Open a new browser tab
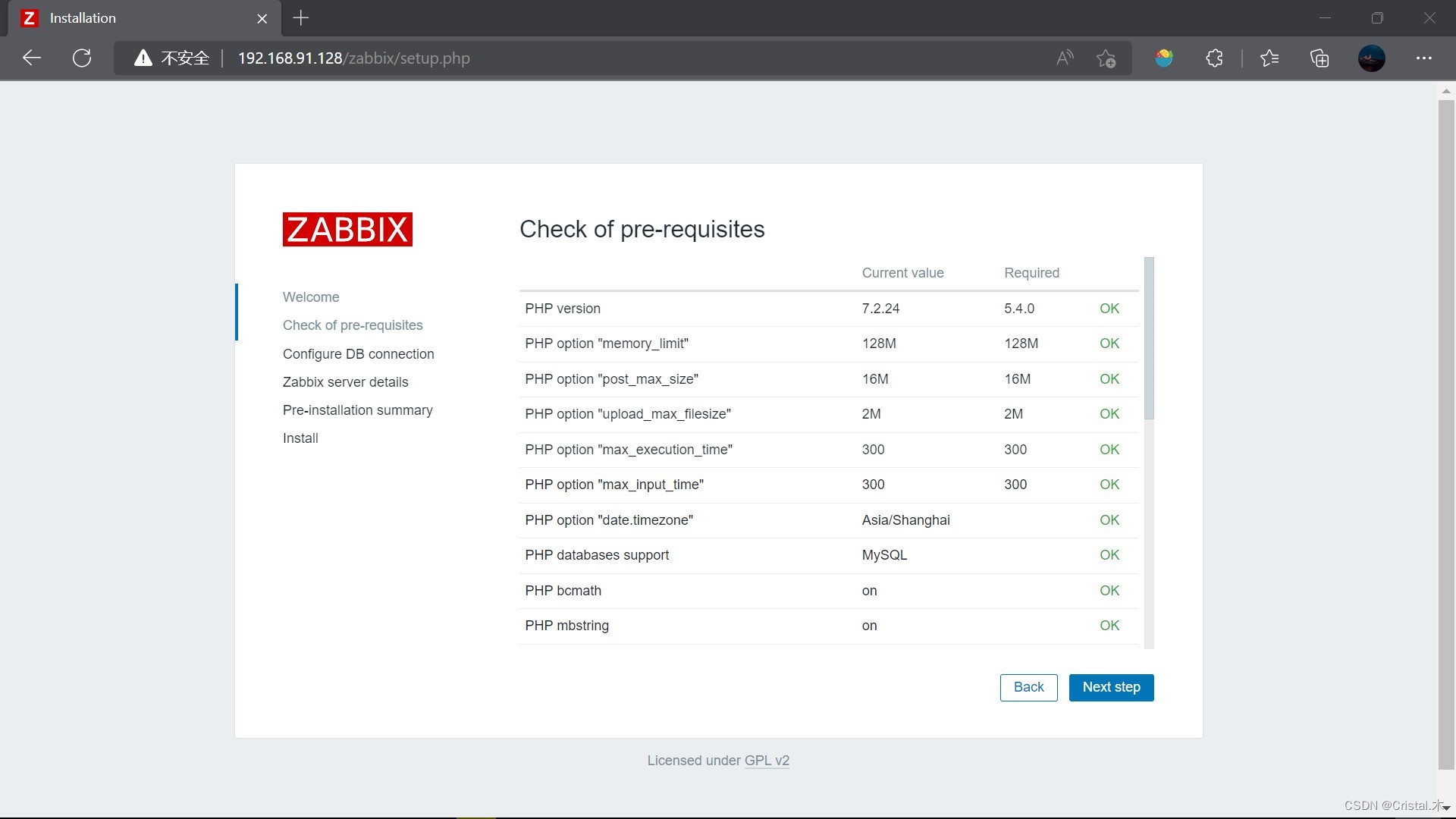 tap(301, 18)
